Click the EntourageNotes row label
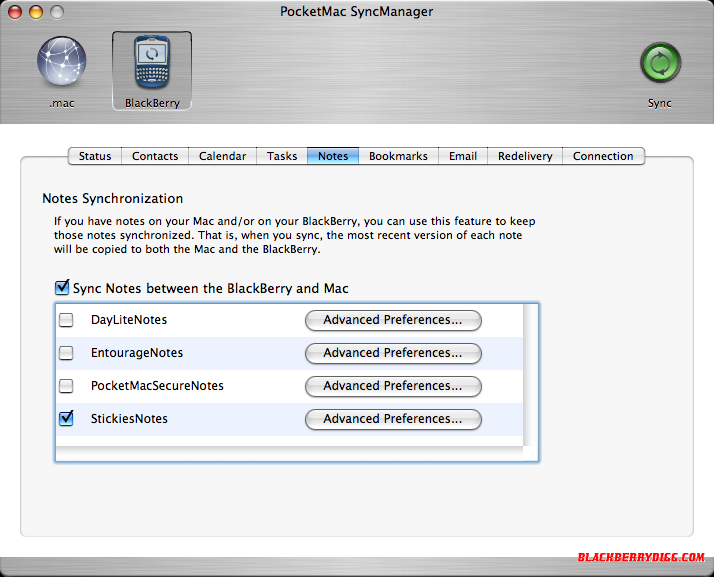The height and width of the screenshot is (577, 714). pyautogui.click(x=137, y=353)
